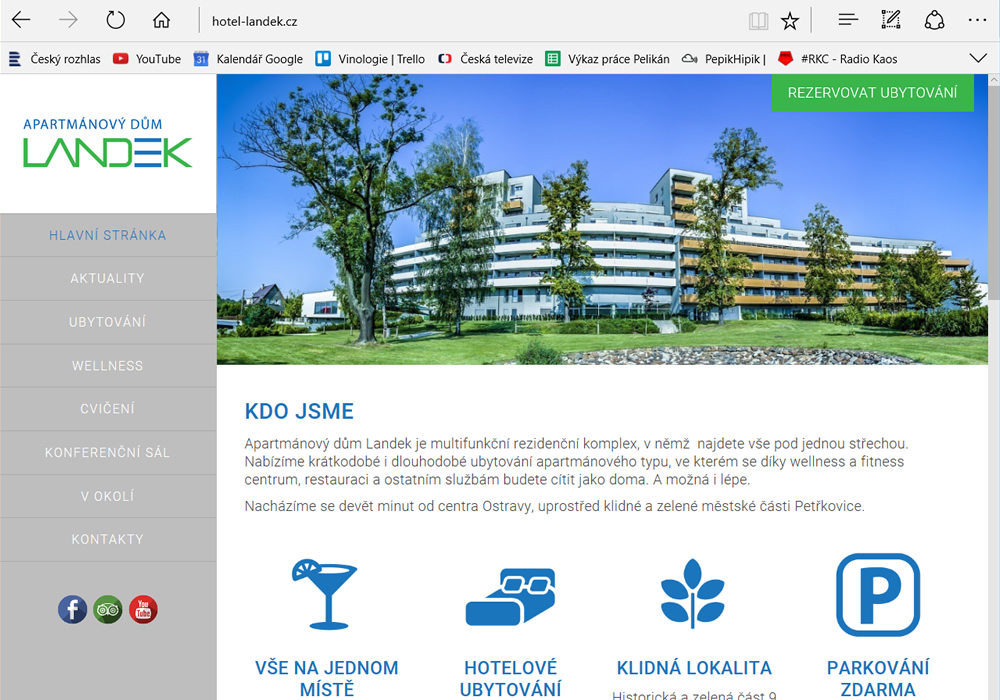Screen dimensions: 1000x700
Task: Click the web note pen icon
Action: tap(890, 20)
